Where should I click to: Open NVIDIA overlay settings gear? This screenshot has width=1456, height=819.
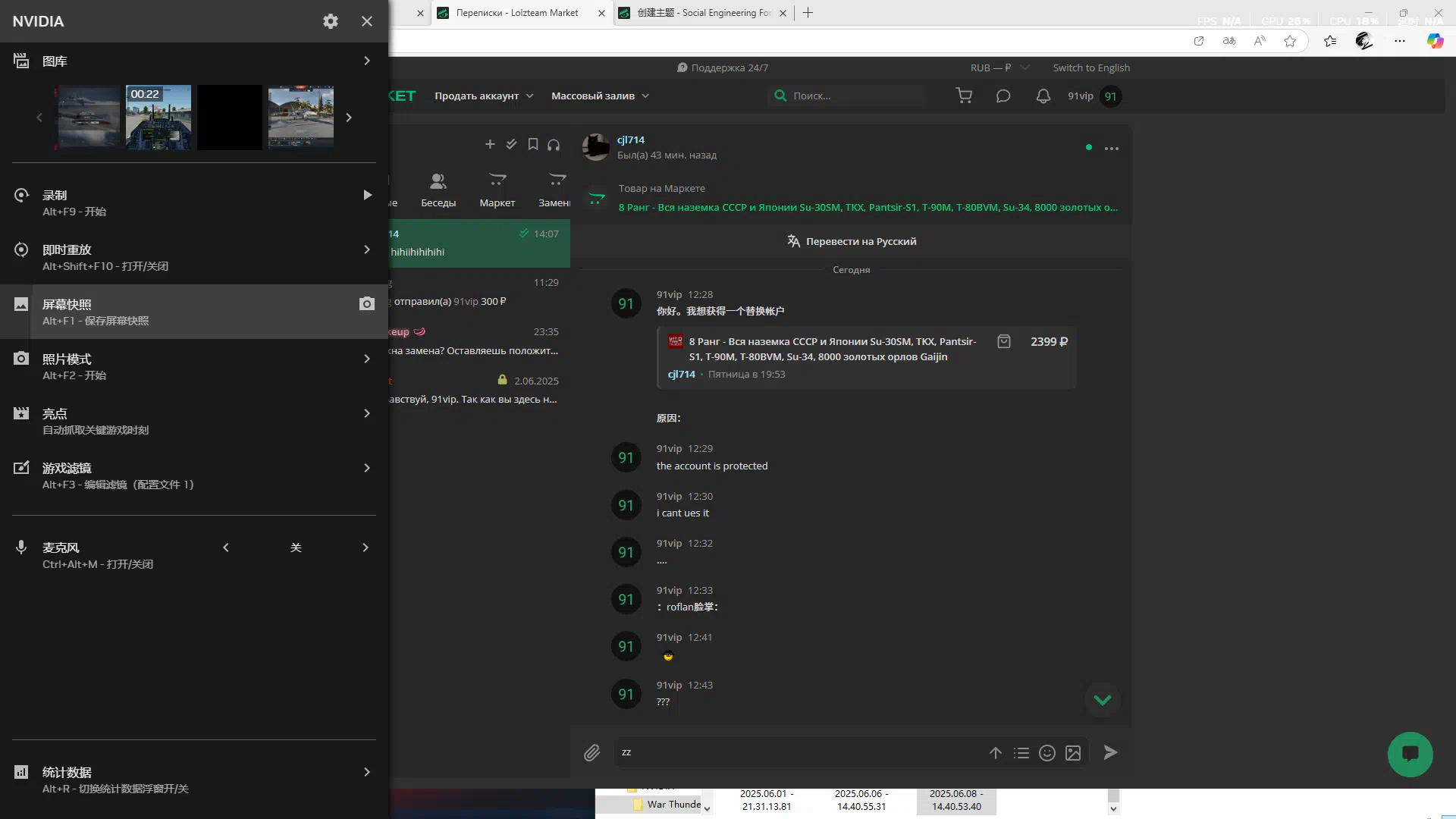pos(331,21)
